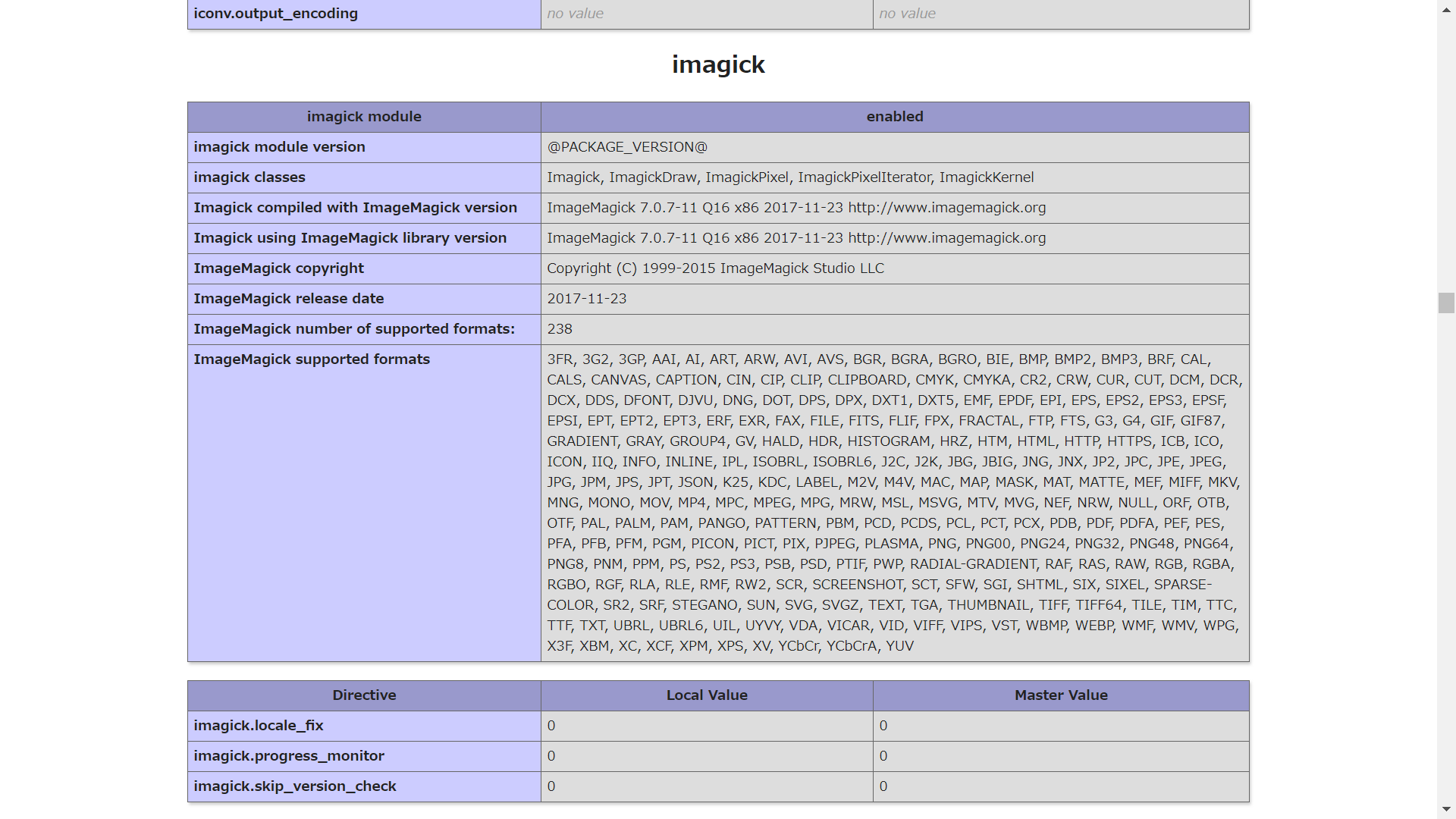Select the imagick.progress_monitor directive name
This screenshot has width=1456, height=819.
[x=289, y=756]
